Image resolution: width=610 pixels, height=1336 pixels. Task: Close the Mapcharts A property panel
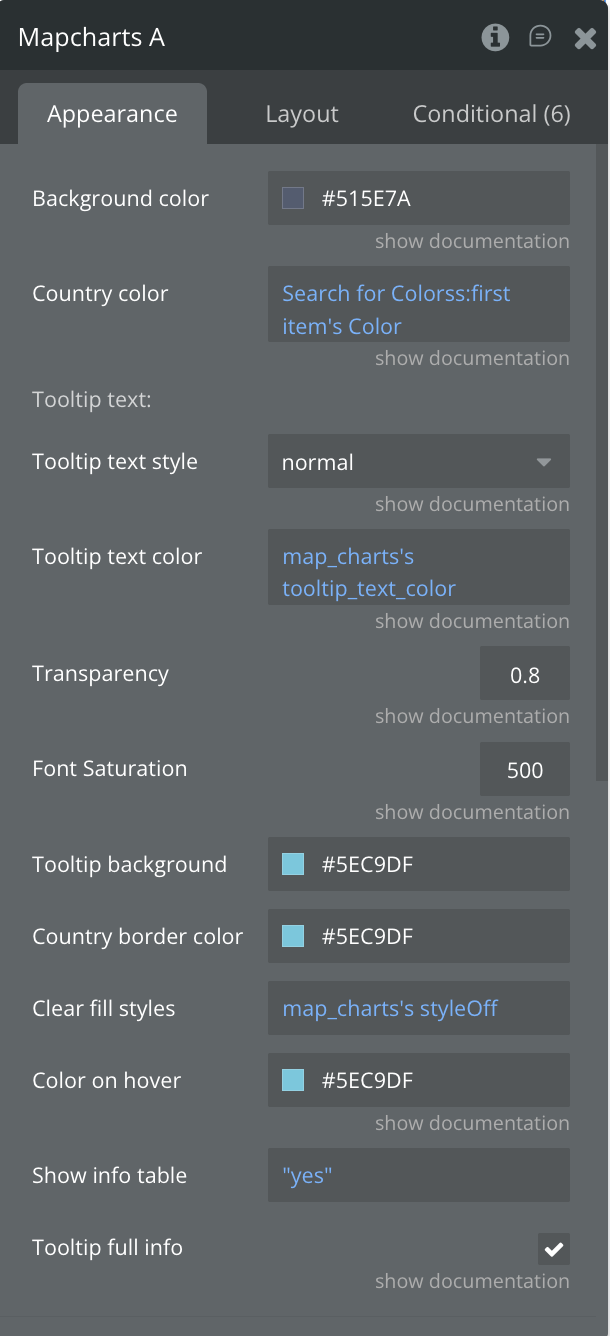(585, 38)
